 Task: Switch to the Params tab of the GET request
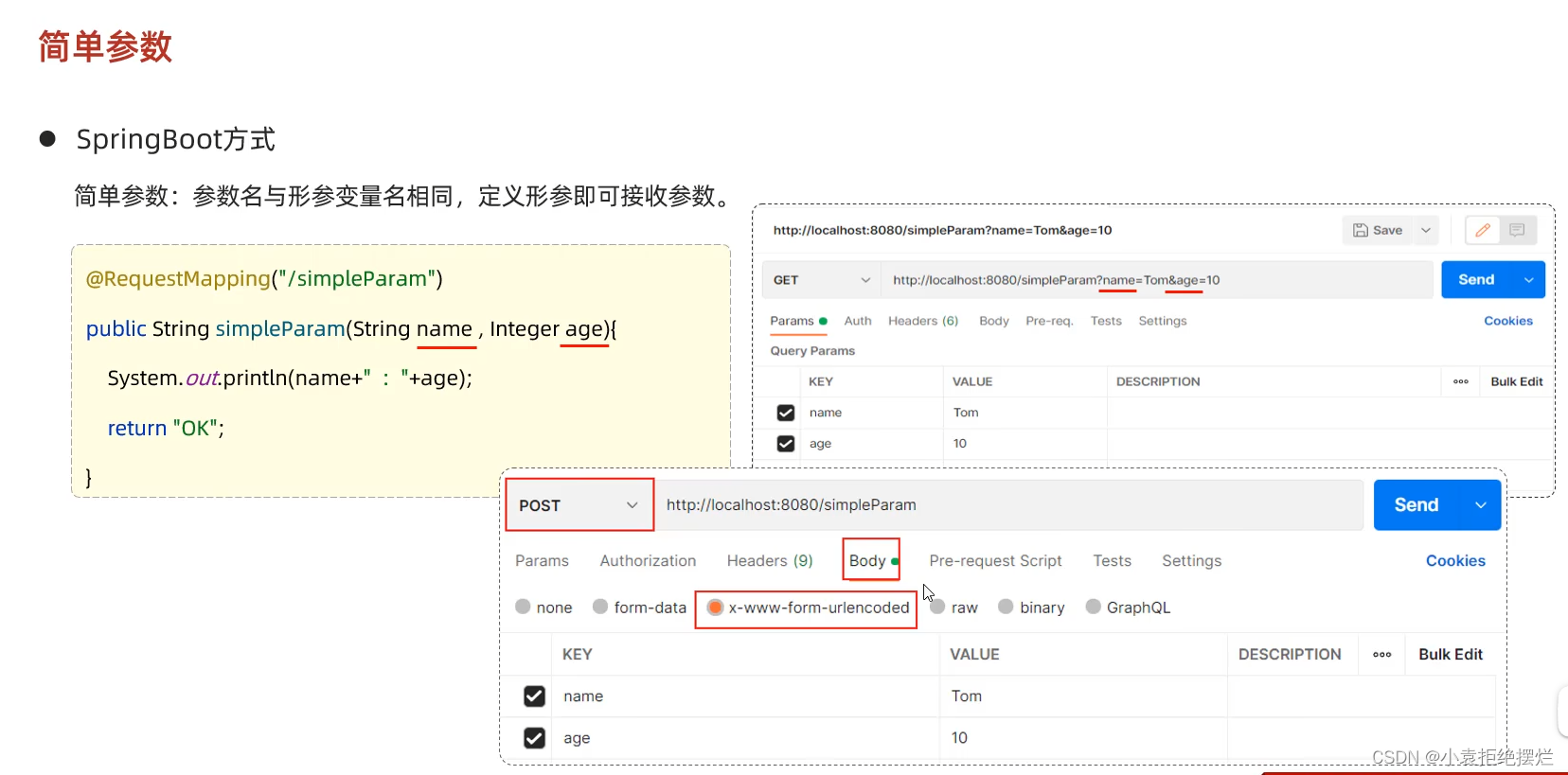tap(798, 321)
